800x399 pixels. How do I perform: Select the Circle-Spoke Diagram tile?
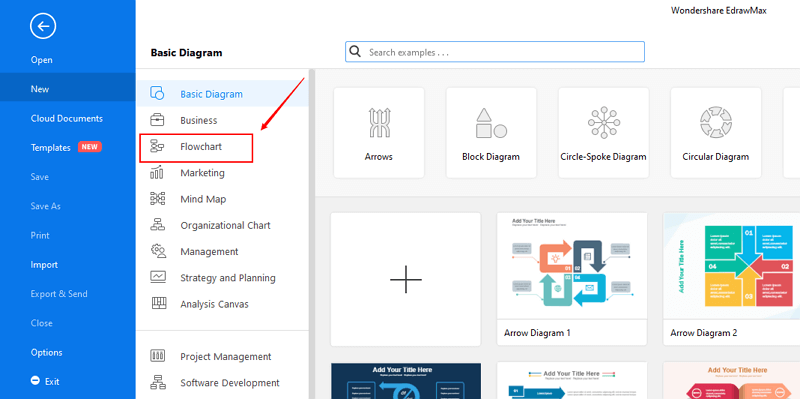pos(604,133)
